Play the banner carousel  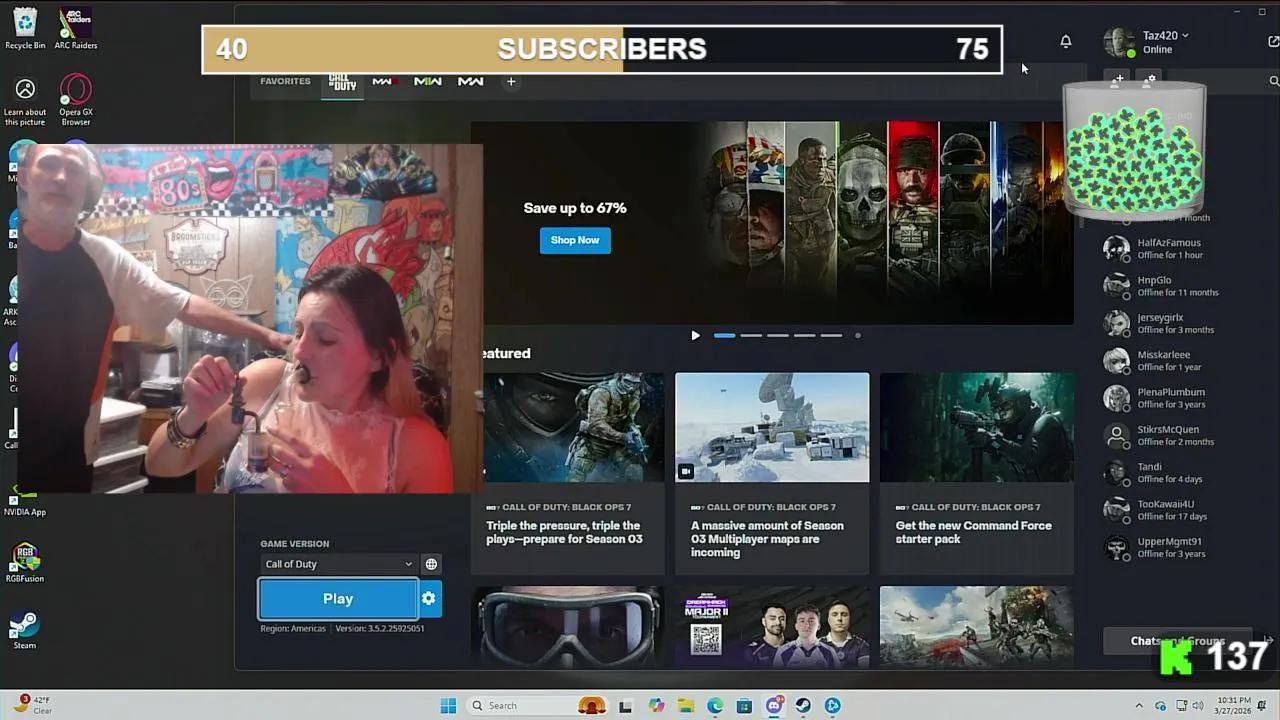pos(696,335)
